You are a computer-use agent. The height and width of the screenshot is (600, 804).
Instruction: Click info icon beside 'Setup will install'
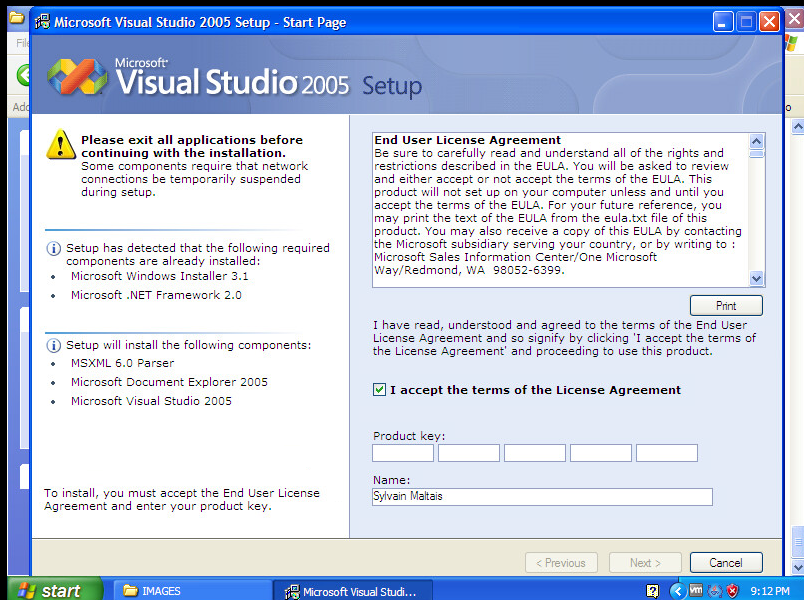click(53, 345)
